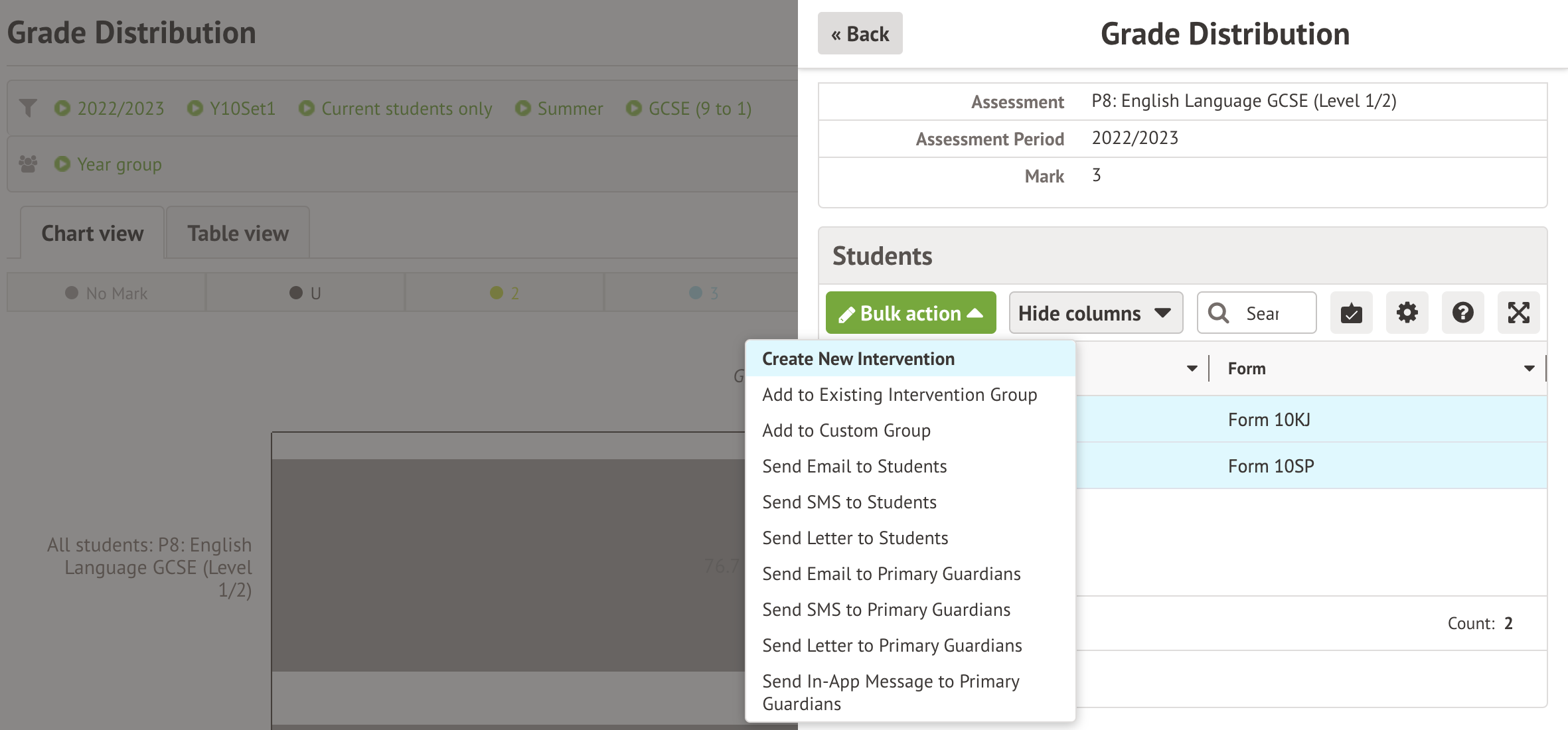Toggle the U legend marker

[x=296, y=293]
